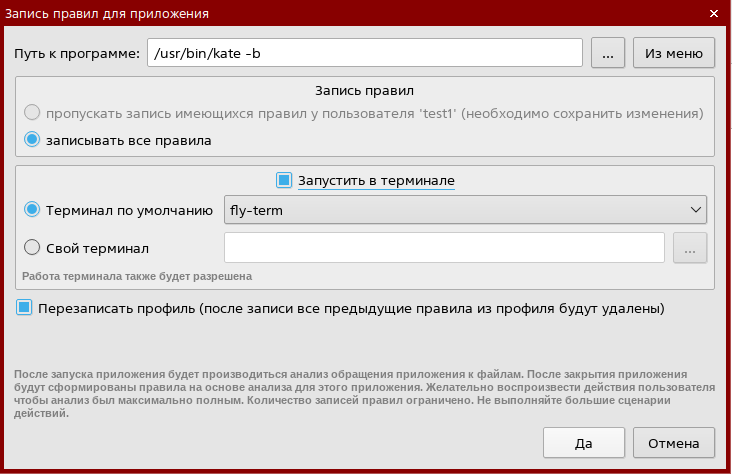Click the 'Работа терминала также будет разрешена' note
The height and width of the screenshot is (474, 732).
coord(137,276)
